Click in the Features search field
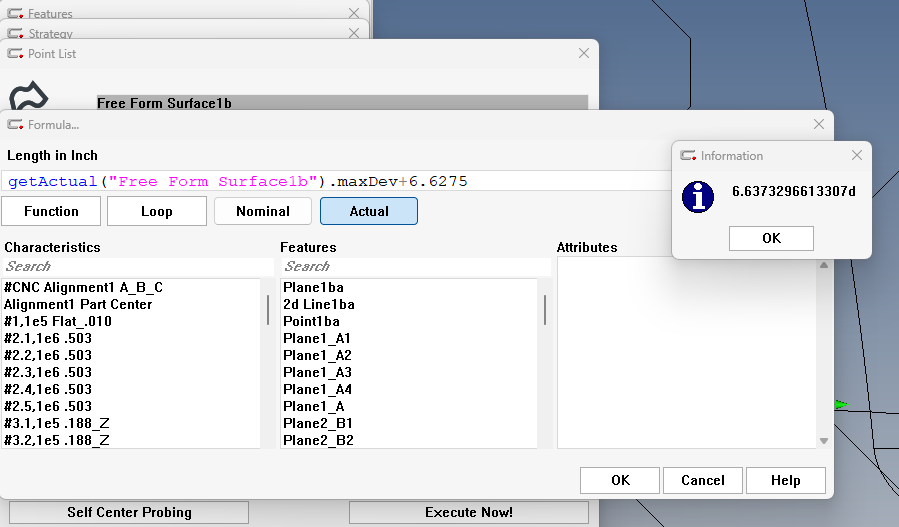The image size is (899, 527). click(415, 266)
